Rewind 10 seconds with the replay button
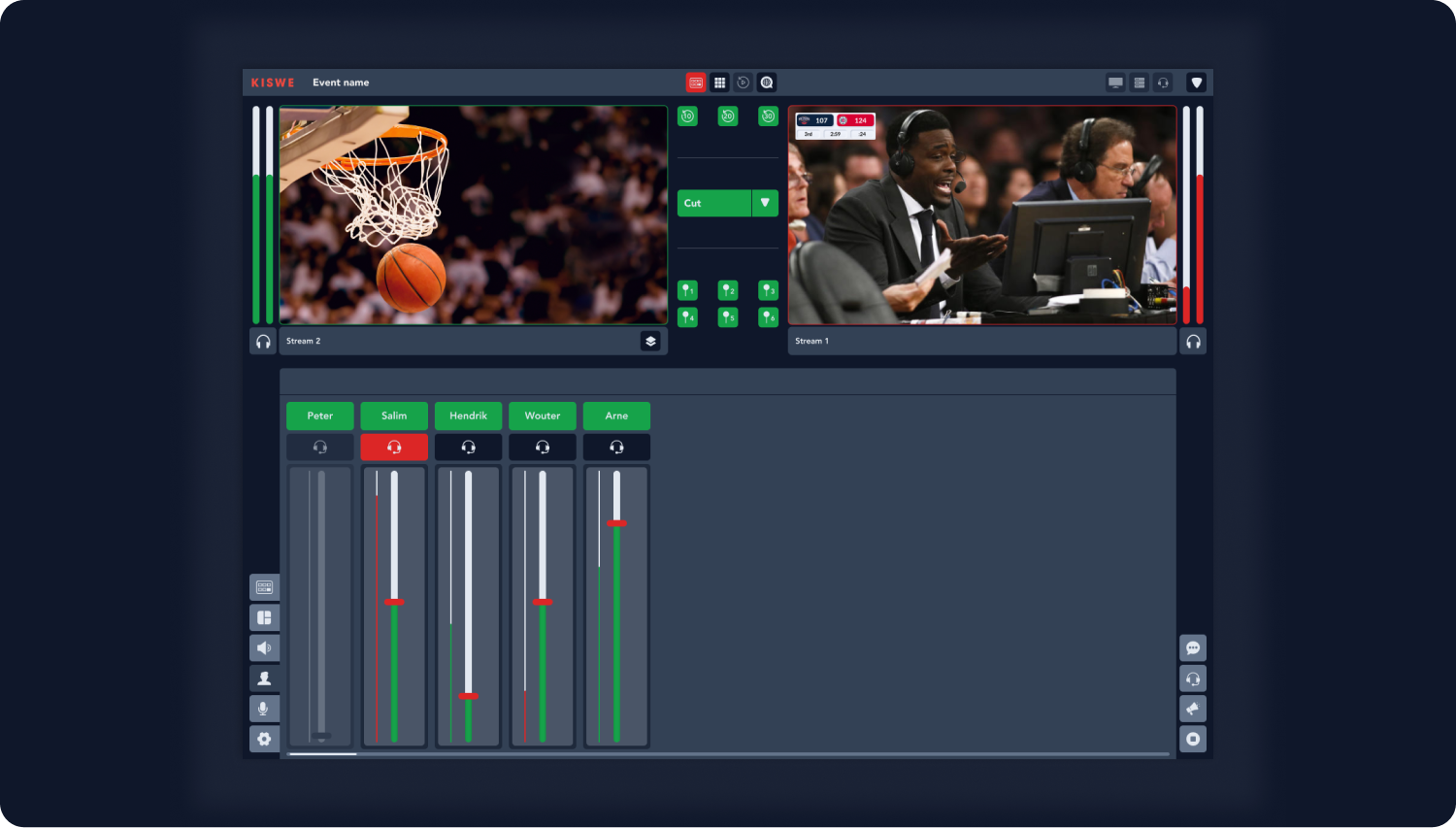This screenshot has width=1456, height=828. click(x=687, y=116)
